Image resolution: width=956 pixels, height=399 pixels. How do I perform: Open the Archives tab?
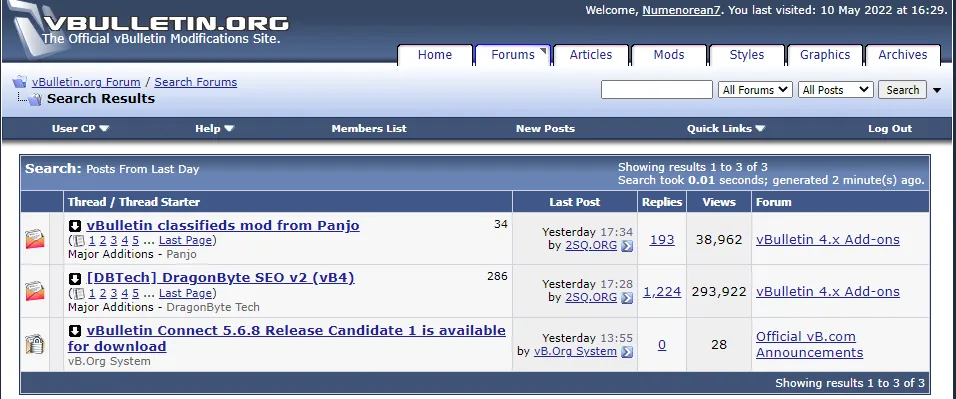pyautogui.click(x=903, y=55)
